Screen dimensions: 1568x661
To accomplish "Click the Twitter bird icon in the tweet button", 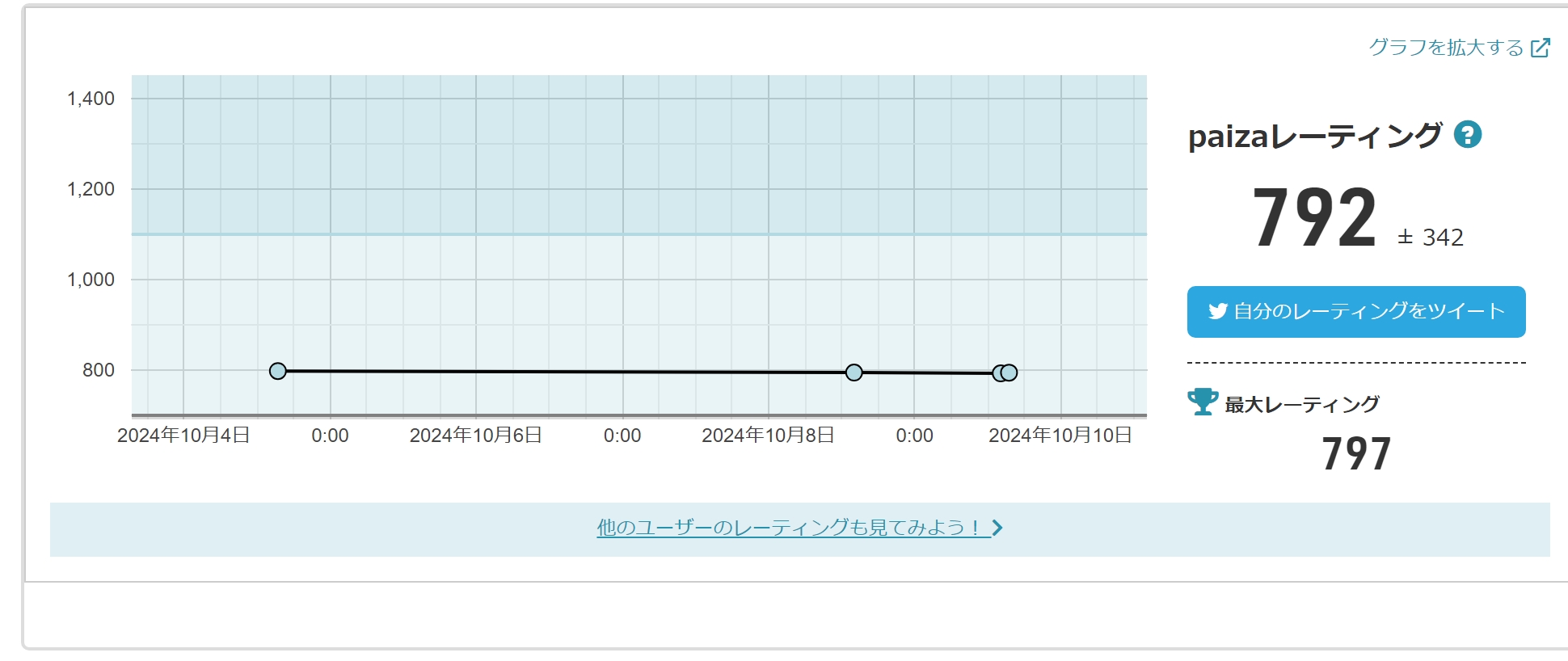I will coord(1217,311).
